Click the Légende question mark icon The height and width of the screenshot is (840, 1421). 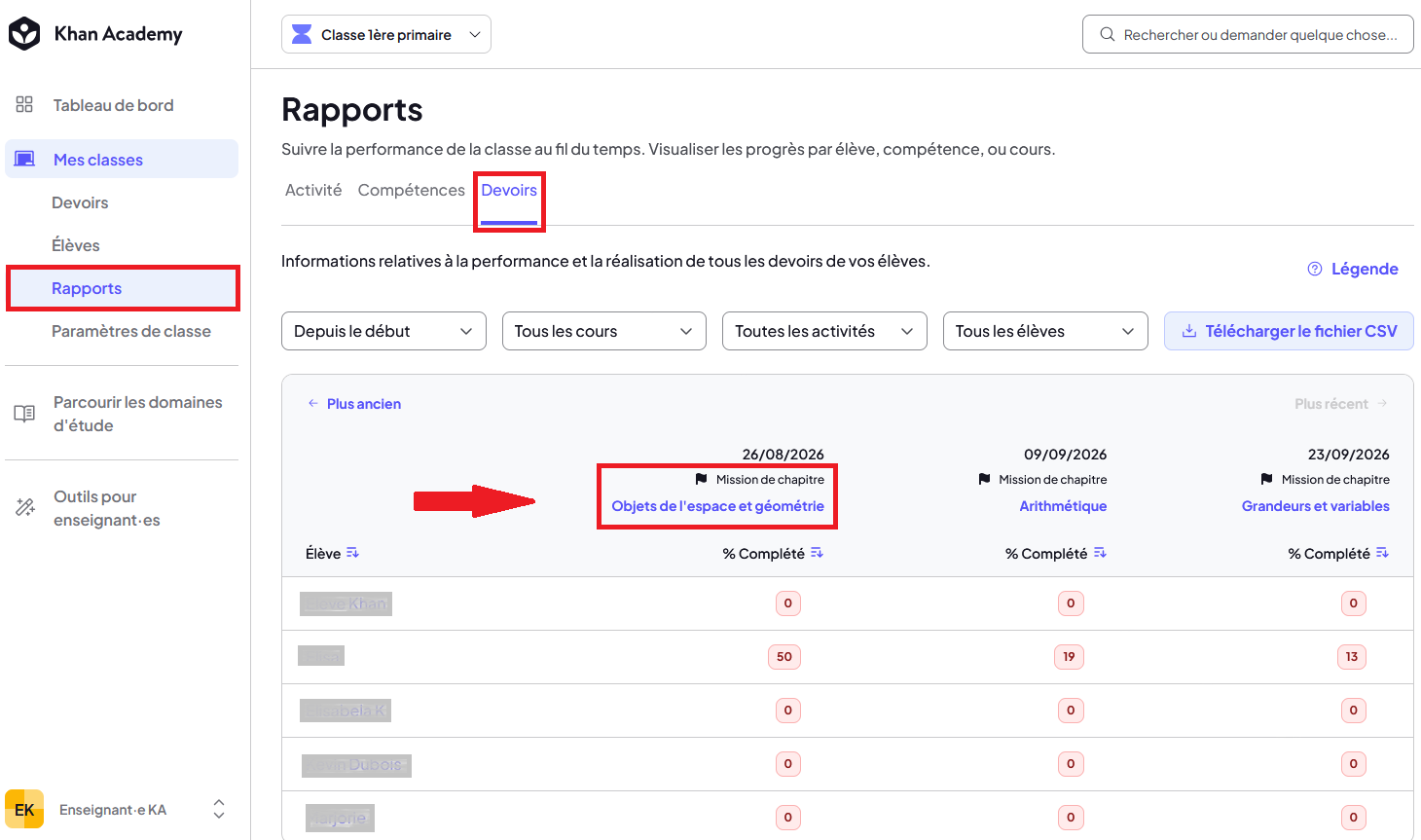click(x=1315, y=269)
